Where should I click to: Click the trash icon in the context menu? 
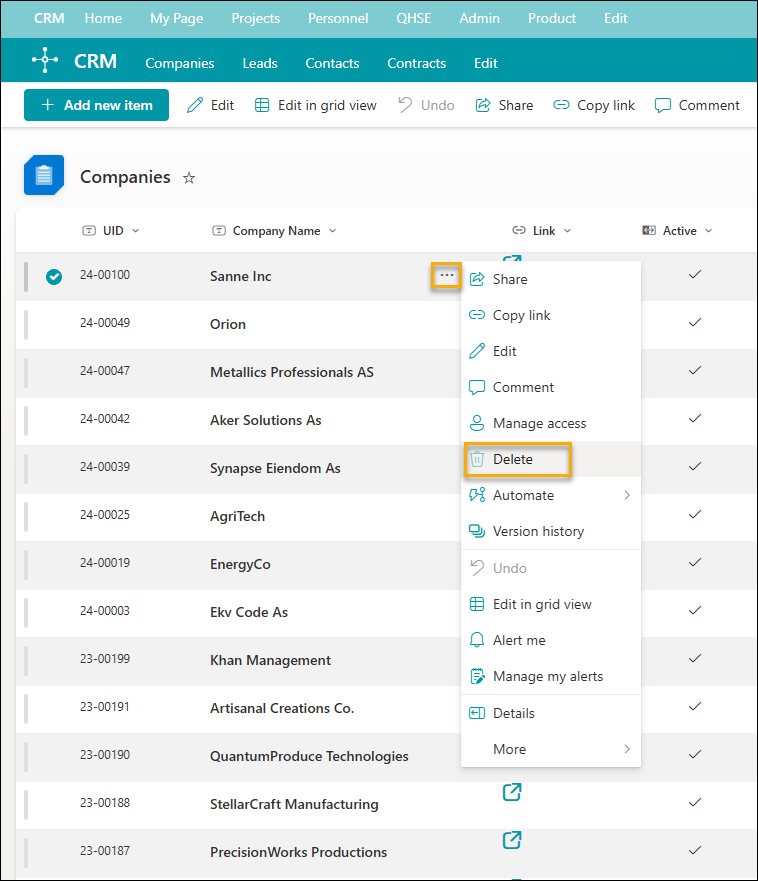pyautogui.click(x=477, y=459)
